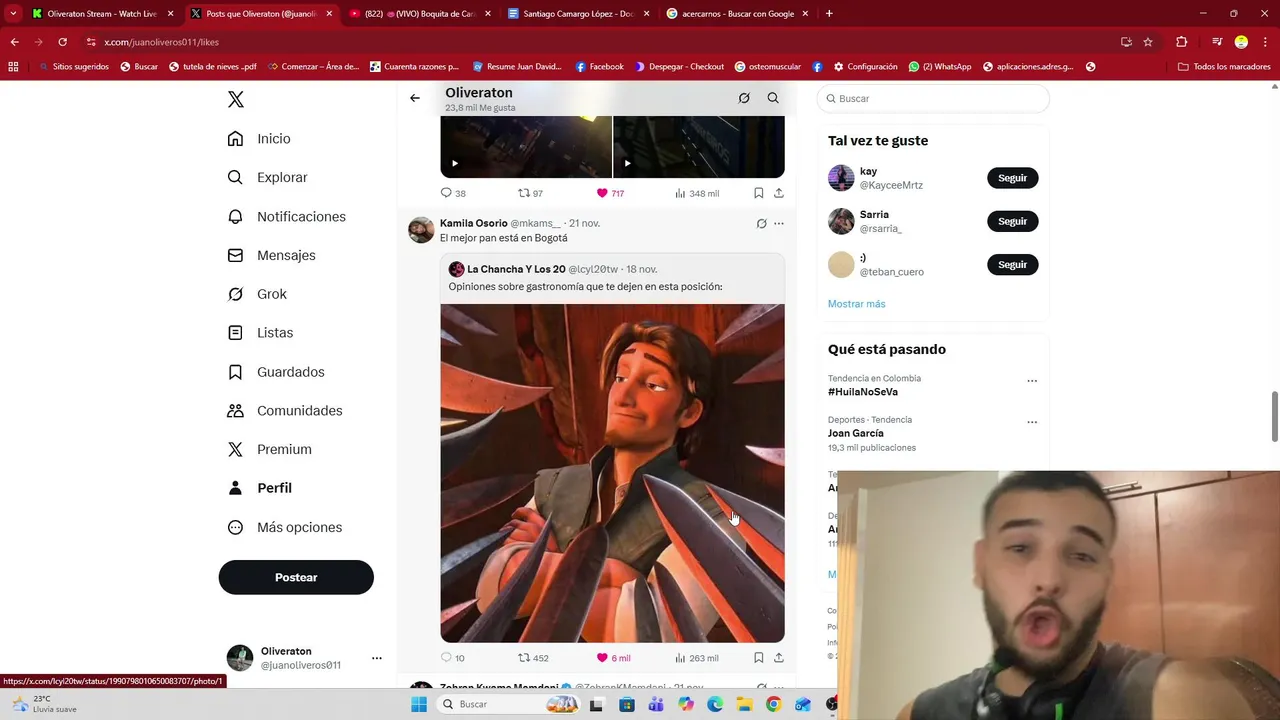
Task: View stats of 348 mil views post
Action: click(x=697, y=193)
